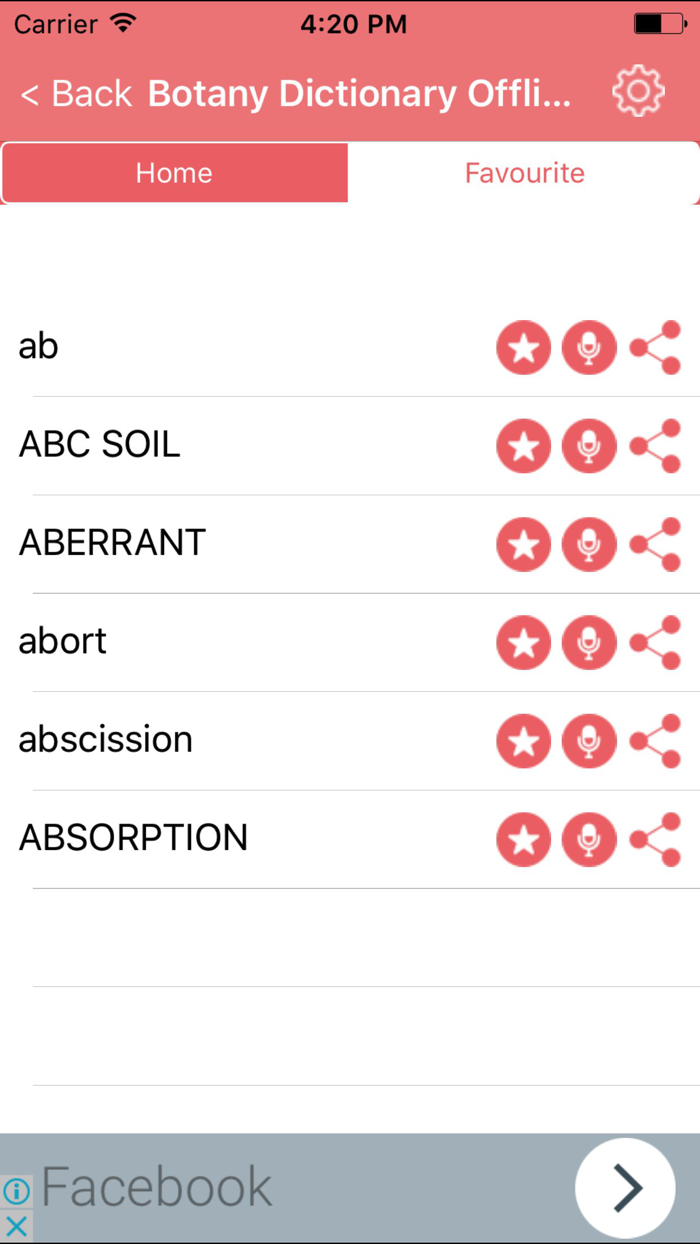
Task: Star the entry 'abscission'
Action: tap(523, 741)
